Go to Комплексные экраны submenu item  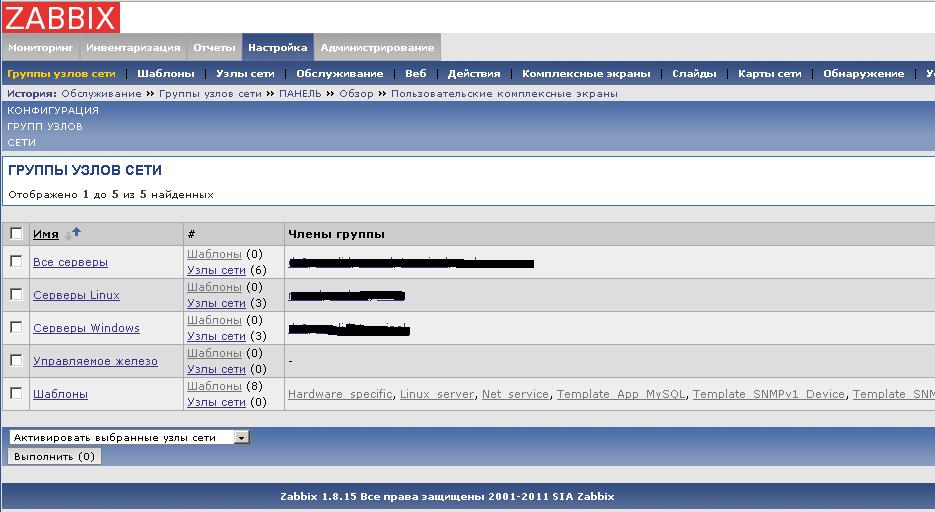pos(586,74)
